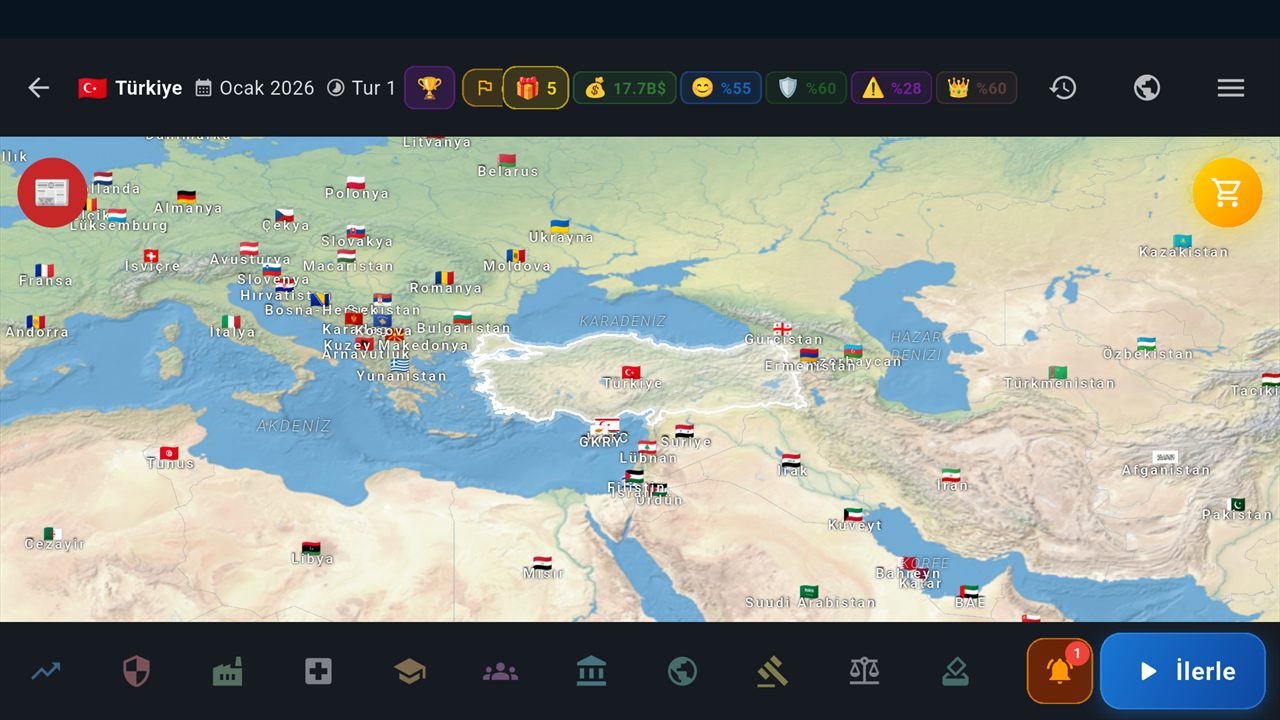Image resolution: width=1280 pixels, height=720 pixels.
Task: Select Yunanistan on the map
Action: coord(401,371)
